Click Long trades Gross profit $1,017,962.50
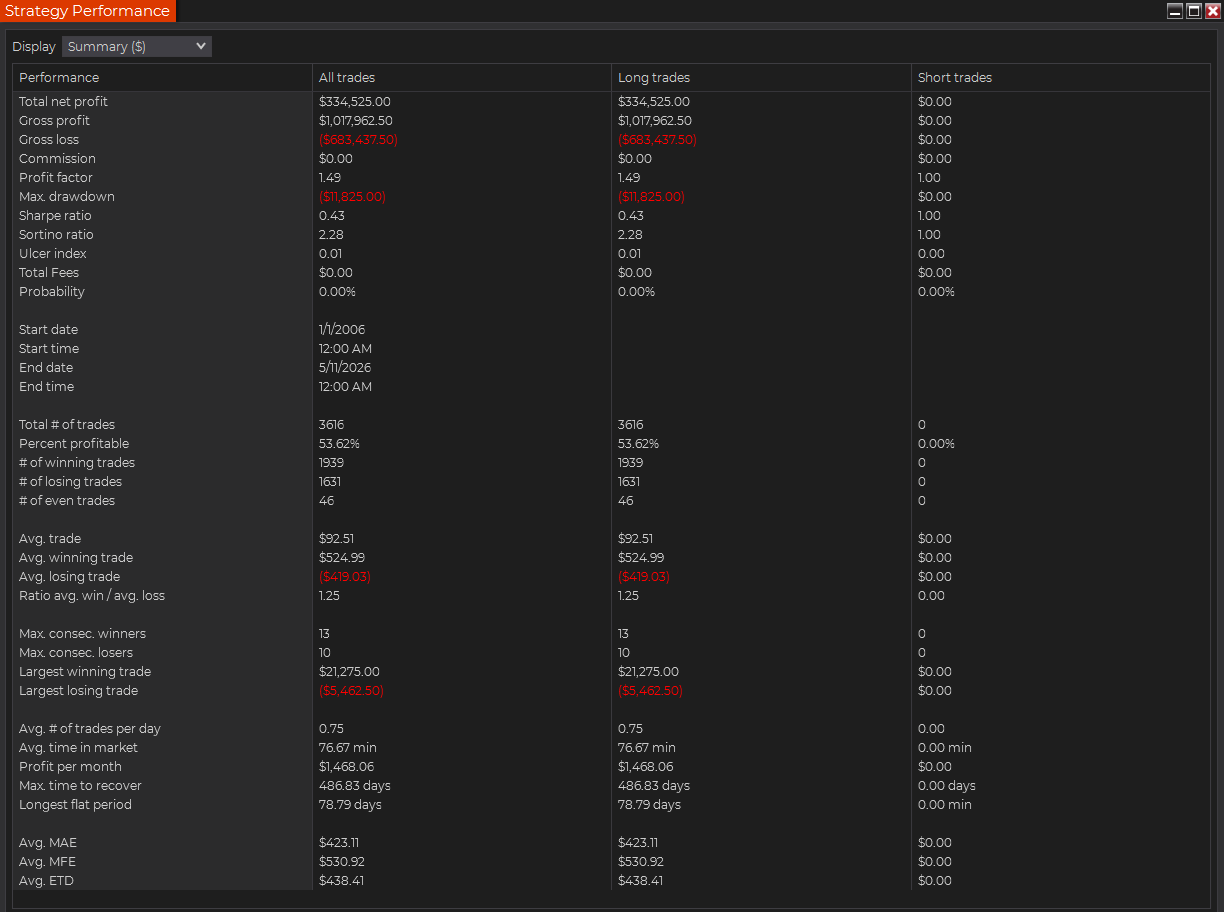Screen dimensions: 1224x912 [x=655, y=121]
